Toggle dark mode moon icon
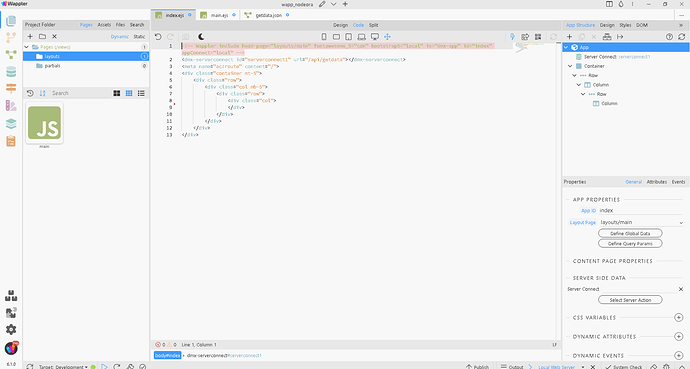The width and height of the screenshot is (690, 369). 201,37
